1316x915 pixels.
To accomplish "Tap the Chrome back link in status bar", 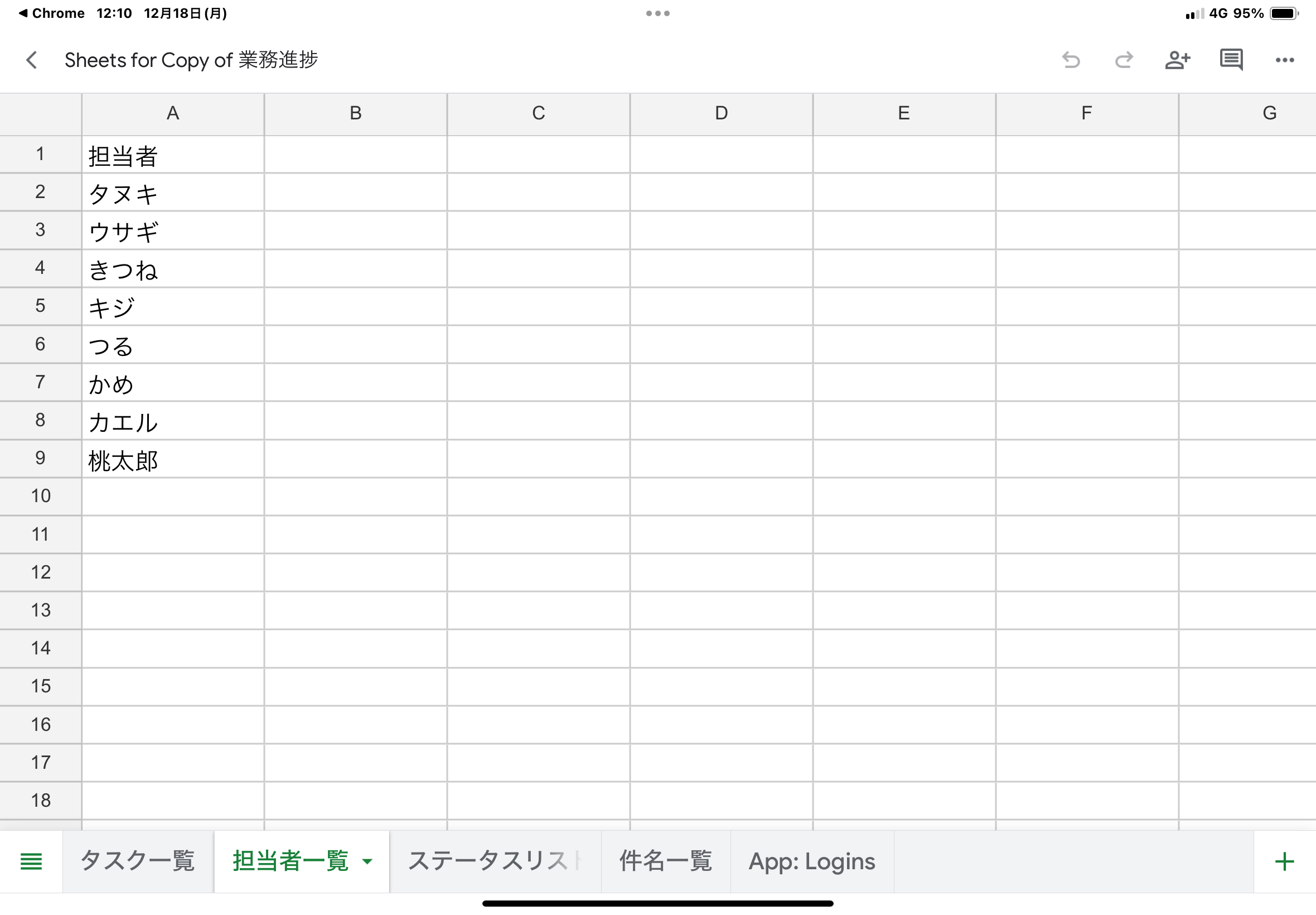I will (x=51, y=13).
